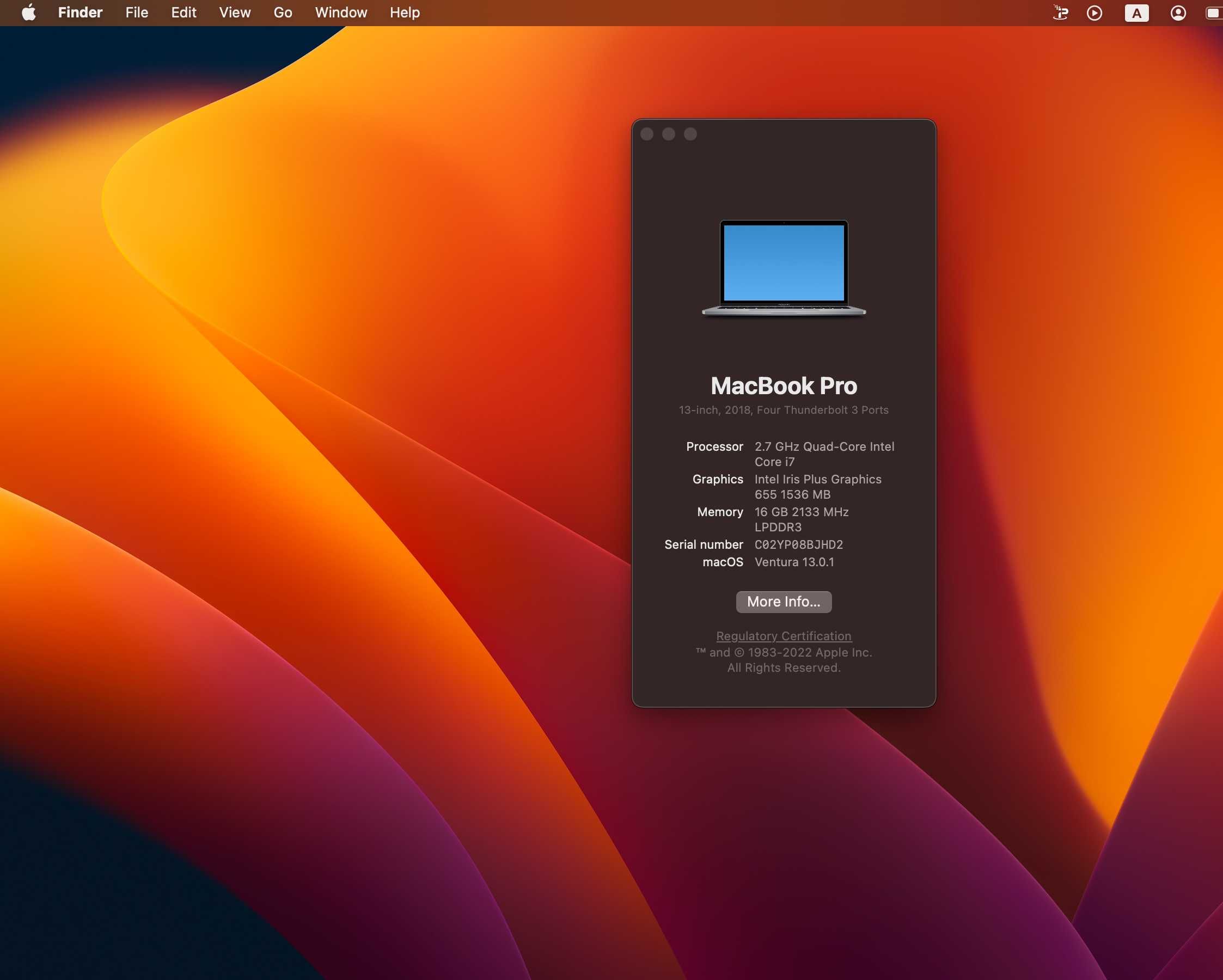Open the Window menu

coord(341,13)
